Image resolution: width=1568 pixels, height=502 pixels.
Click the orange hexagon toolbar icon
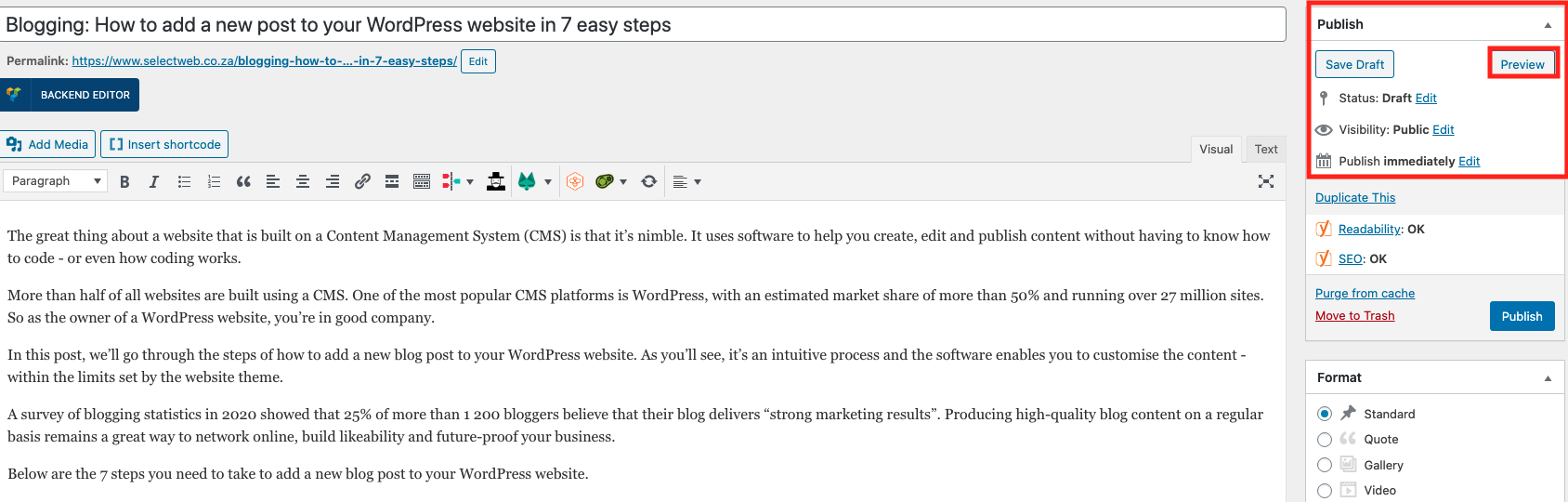coord(575,181)
